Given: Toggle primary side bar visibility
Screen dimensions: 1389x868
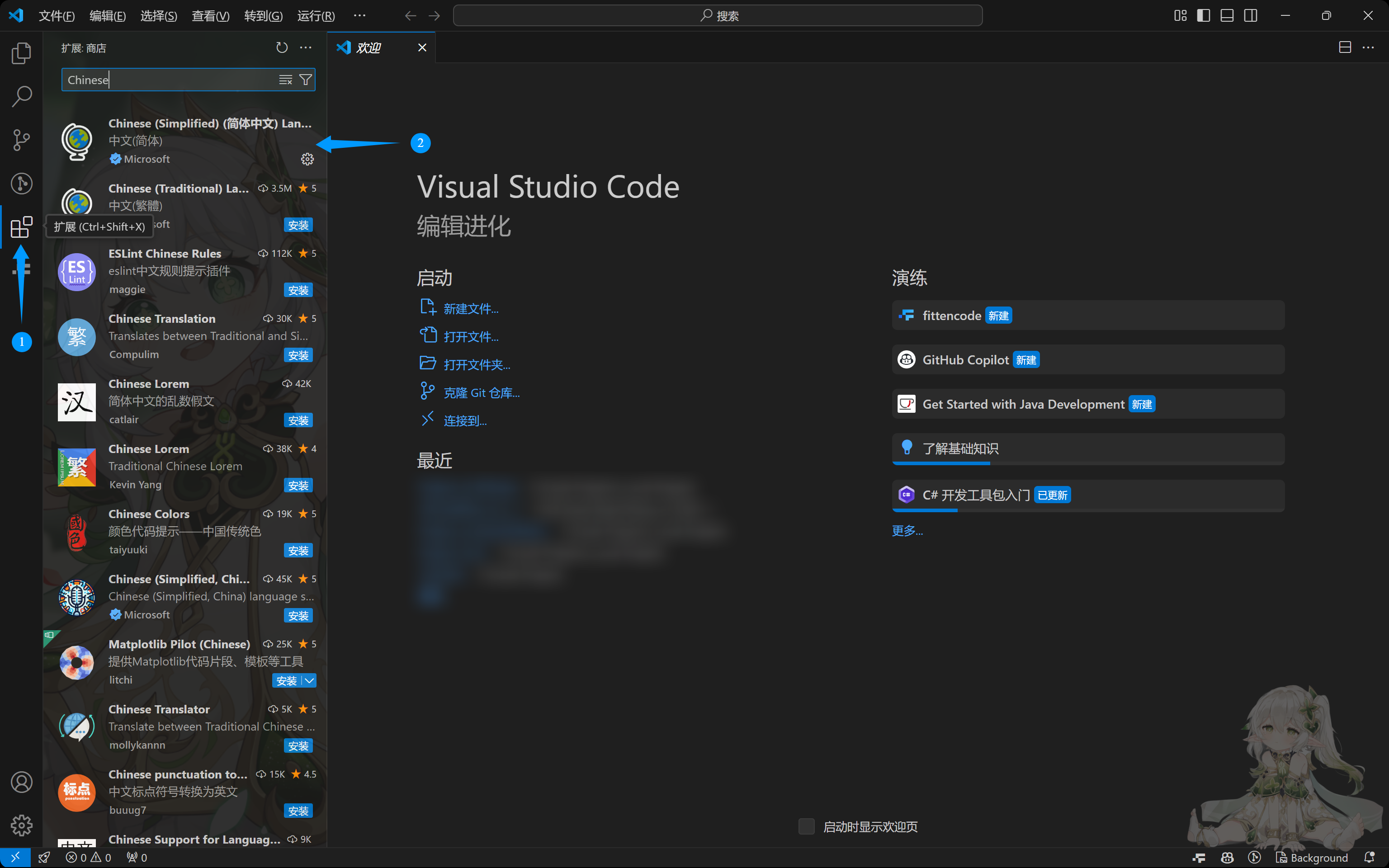Looking at the screenshot, I should point(1204,15).
